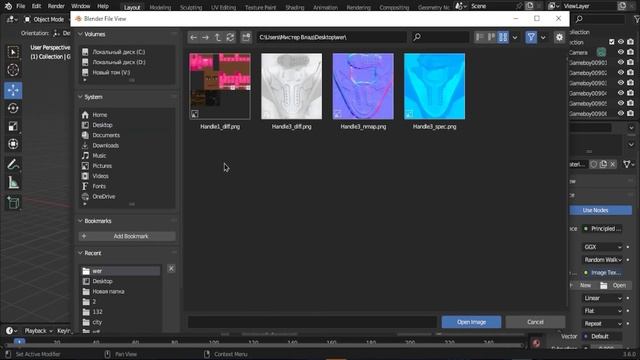Go back to previous folder in file browser
The height and width of the screenshot is (360, 640).
(193, 37)
